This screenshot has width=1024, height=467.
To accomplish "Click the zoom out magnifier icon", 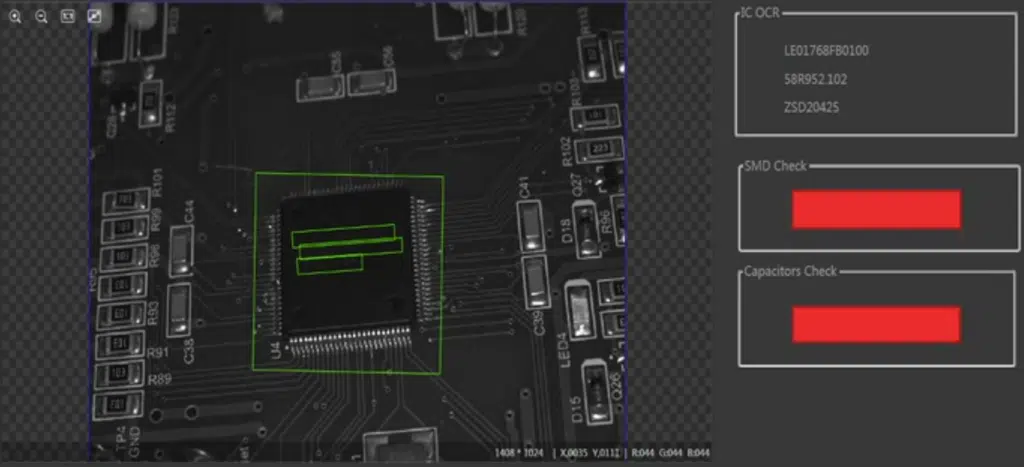I will [41, 16].
